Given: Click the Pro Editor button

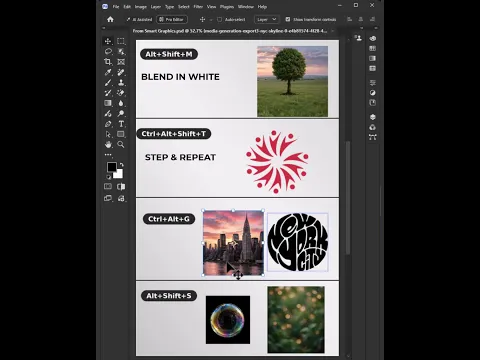Looking at the screenshot, I should coord(172,19).
